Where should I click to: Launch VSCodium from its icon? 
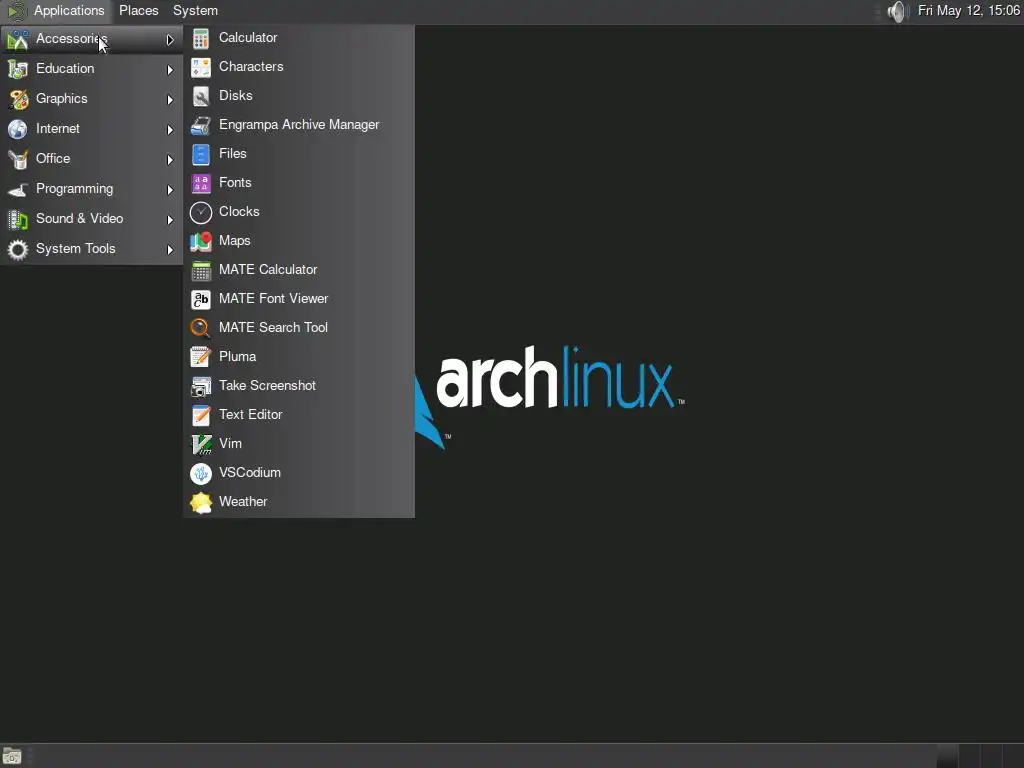[200, 473]
